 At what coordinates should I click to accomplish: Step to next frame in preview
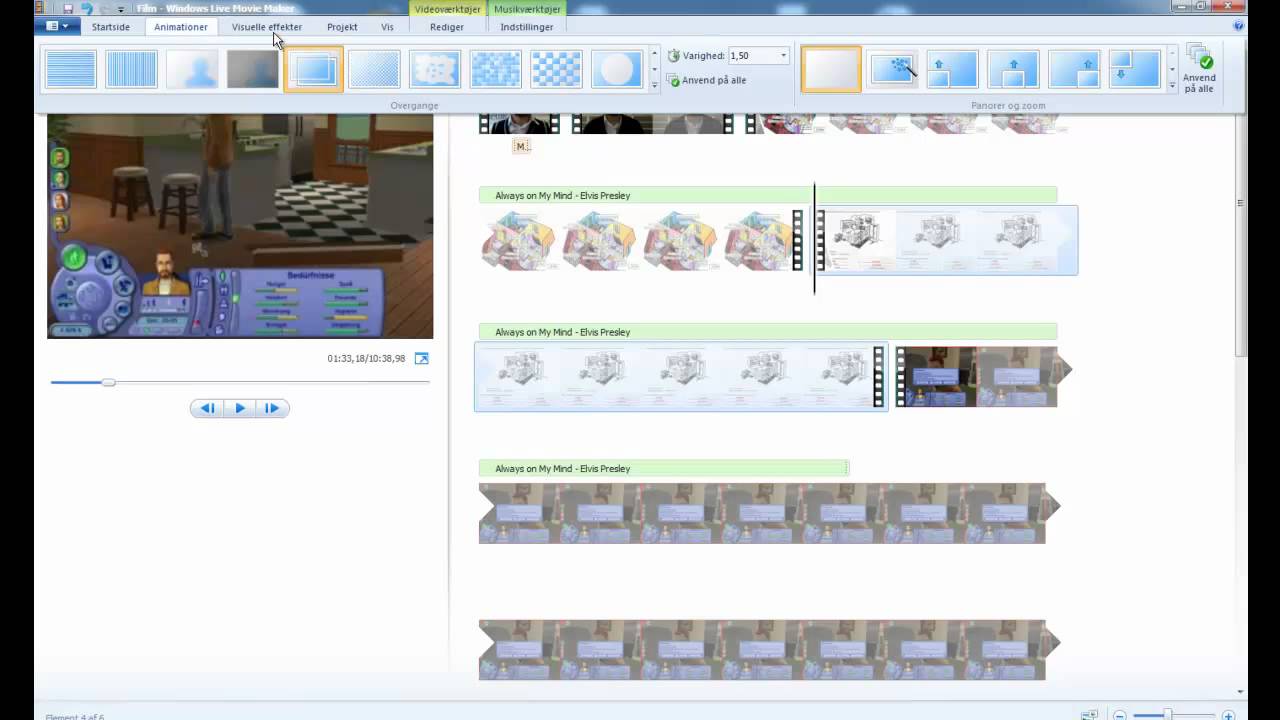272,408
